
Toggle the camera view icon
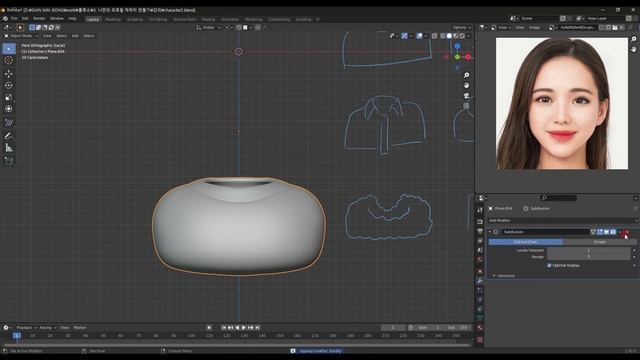pyautogui.click(x=466, y=96)
